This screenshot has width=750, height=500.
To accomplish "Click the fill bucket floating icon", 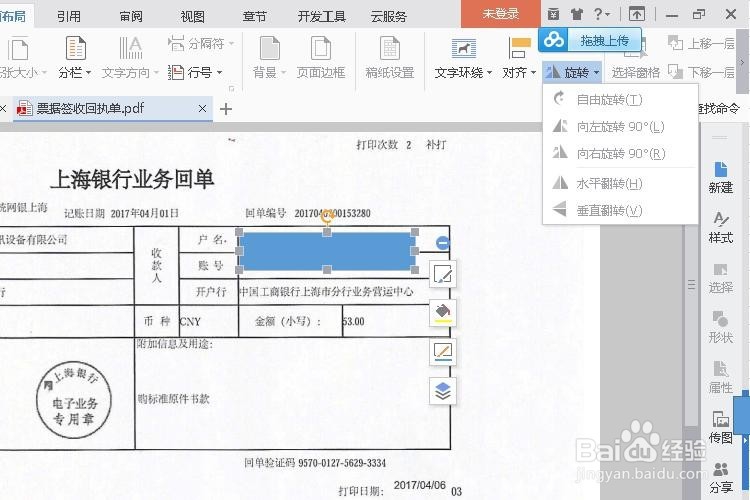I will coord(443,313).
